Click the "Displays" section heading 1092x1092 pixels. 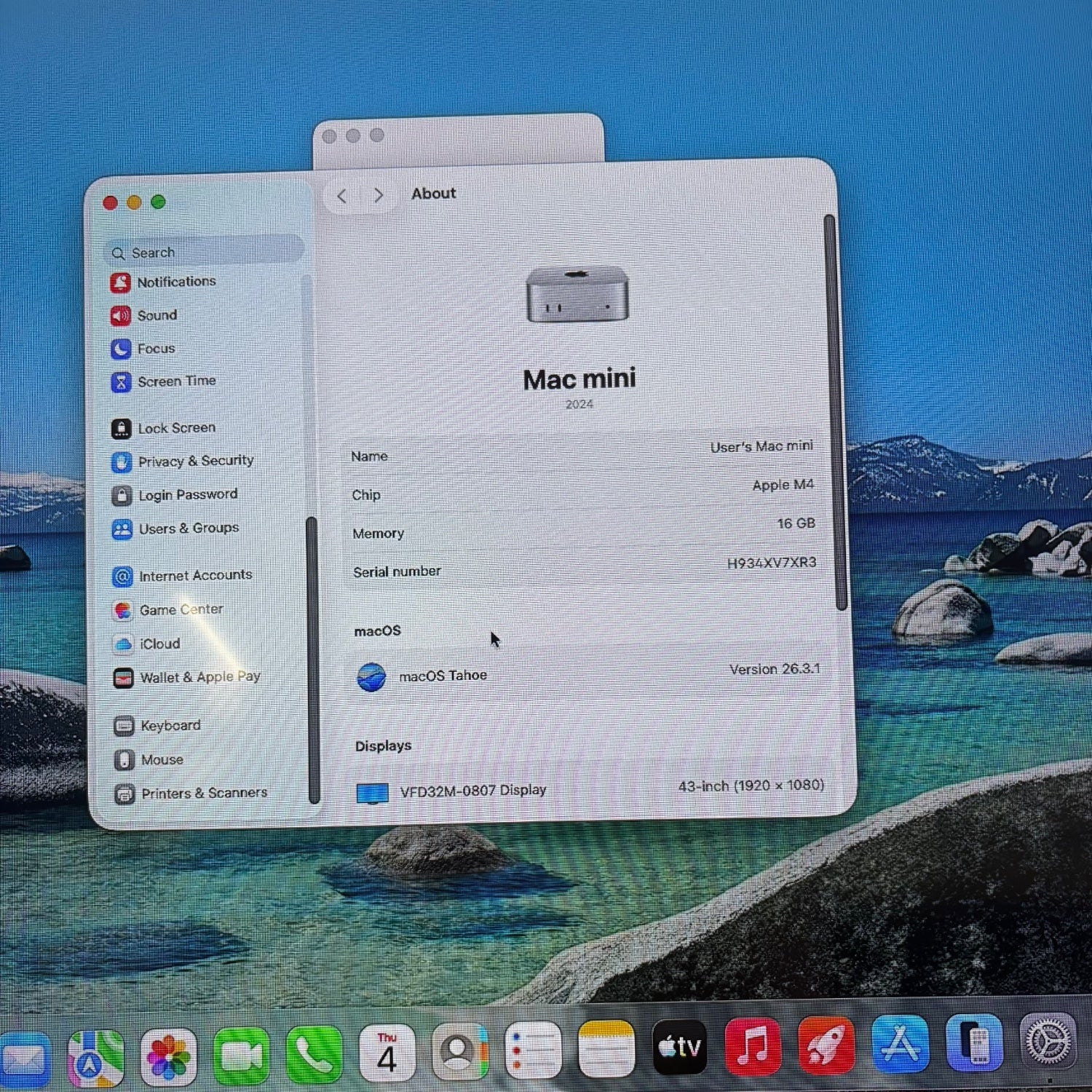point(384,746)
